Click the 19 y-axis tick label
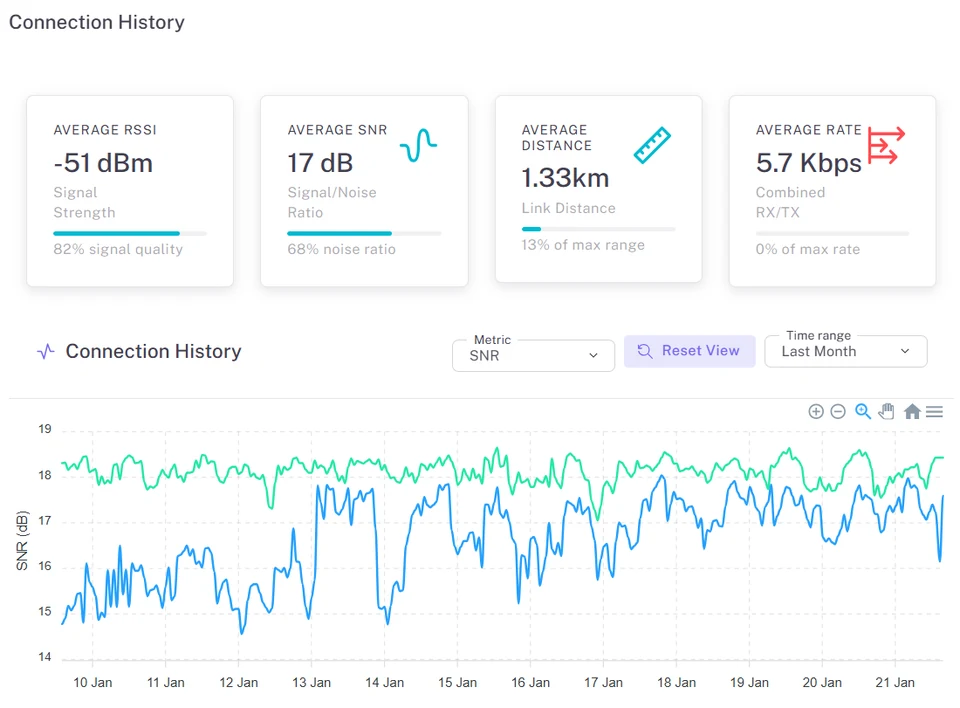This screenshot has width=960, height=708. pyautogui.click(x=45, y=429)
